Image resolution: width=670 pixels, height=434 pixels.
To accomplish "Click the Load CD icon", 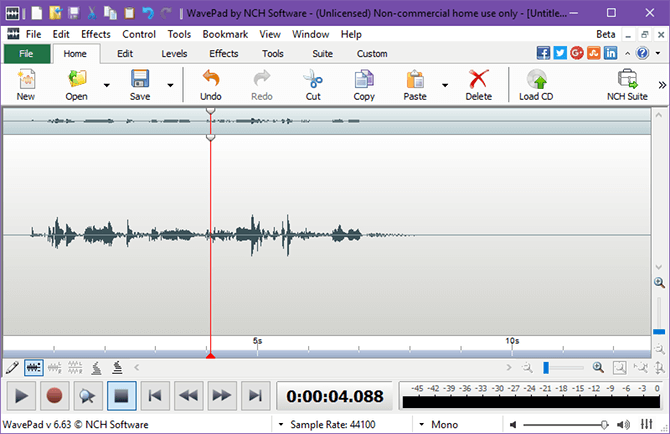I will click(x=536, y=79).
